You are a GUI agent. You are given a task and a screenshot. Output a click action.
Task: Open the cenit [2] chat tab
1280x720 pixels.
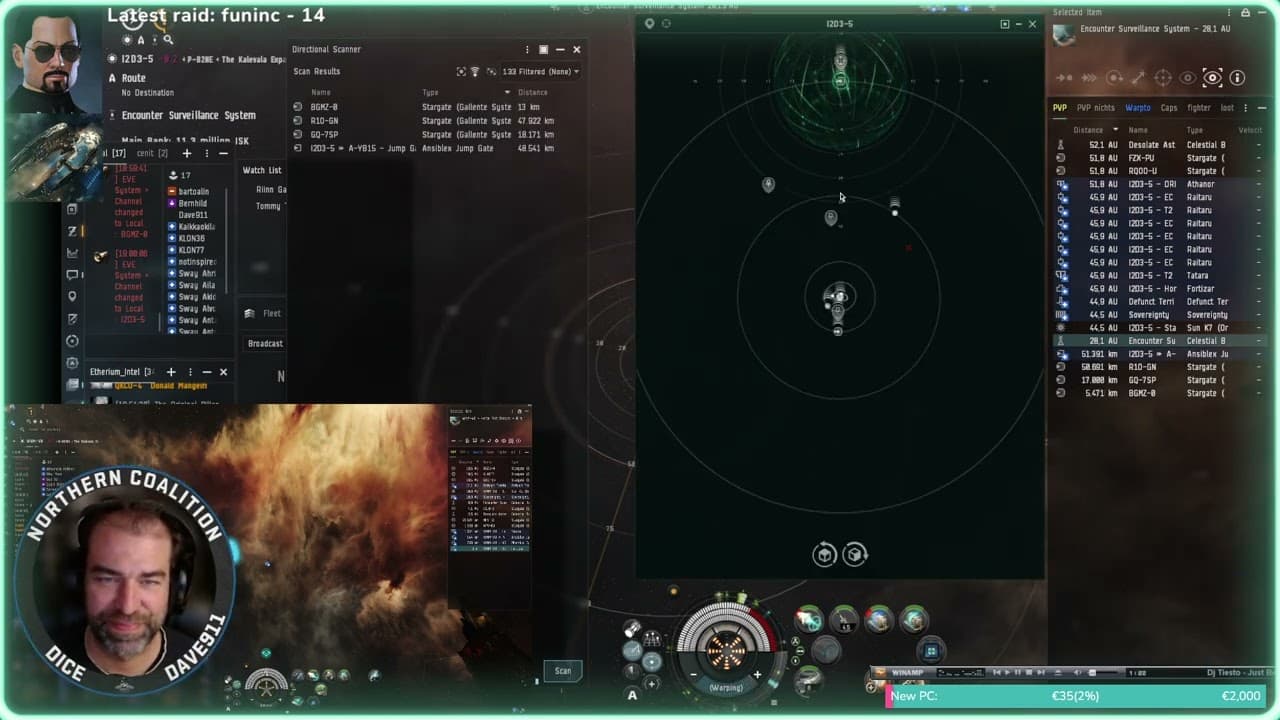click(152, 153)
